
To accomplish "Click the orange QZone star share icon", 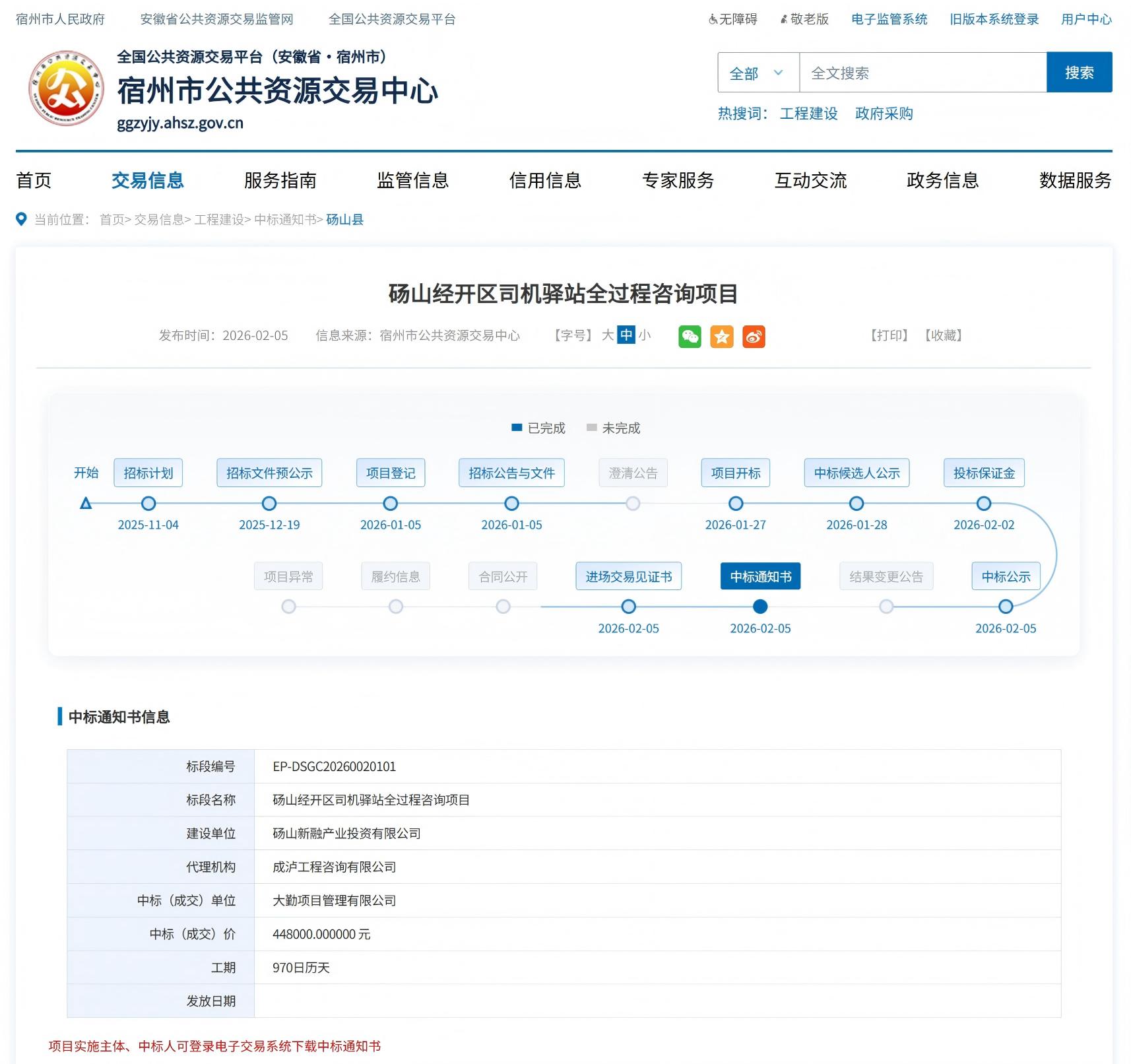I will (x=723, y=337).
